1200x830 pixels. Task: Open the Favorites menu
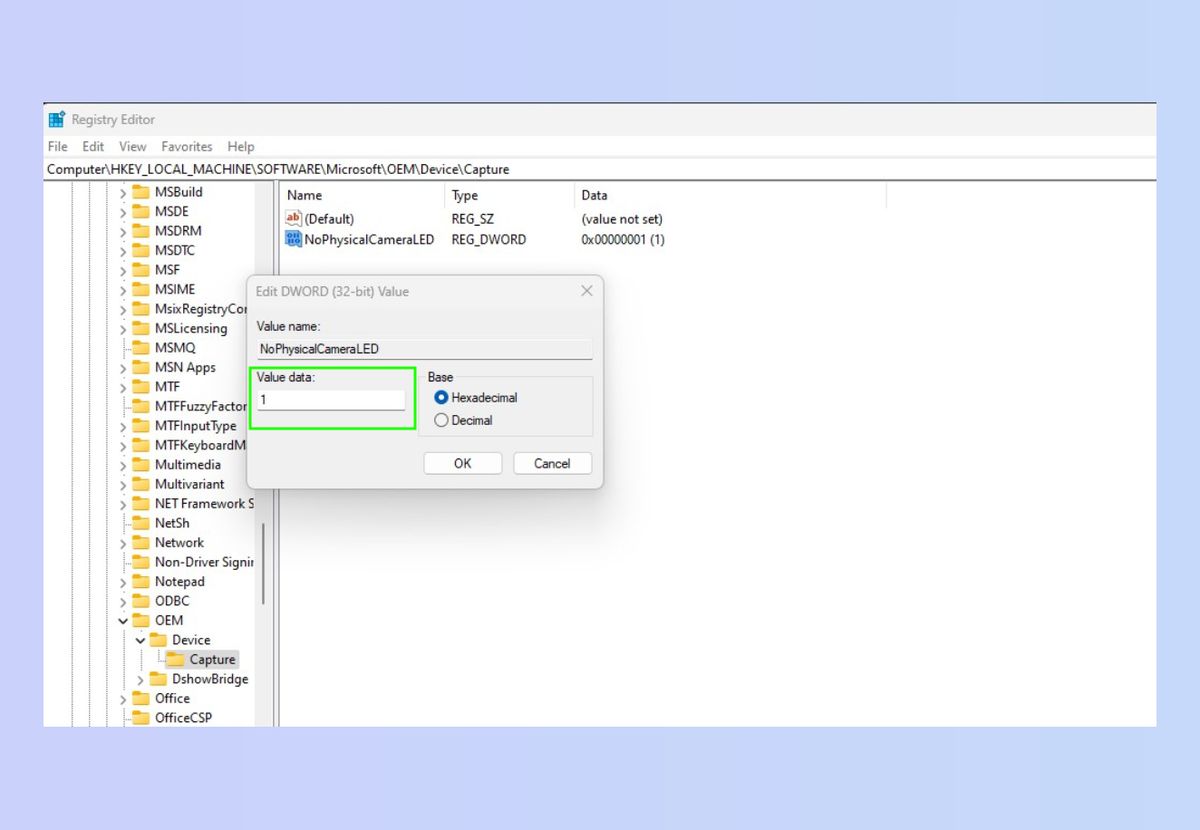186,146
